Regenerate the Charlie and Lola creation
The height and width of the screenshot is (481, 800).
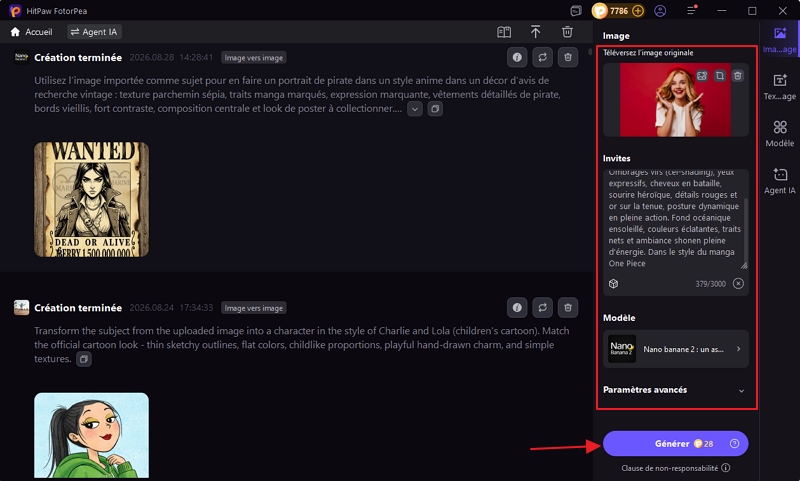click(x=542, y=308)
